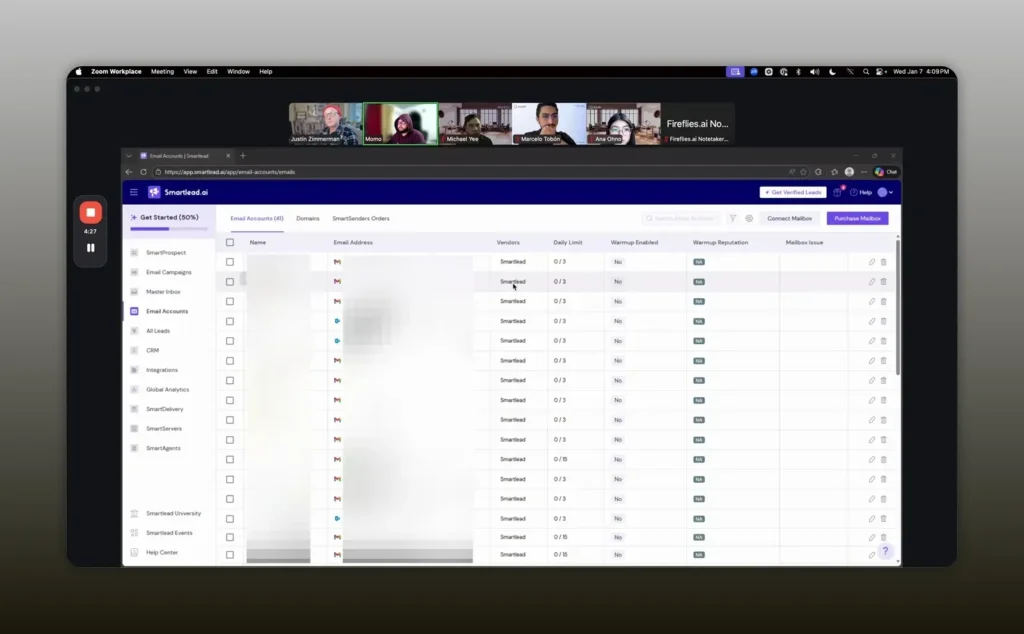Check the select-all checkbox in table header
1024x634 pixels.
230,242
